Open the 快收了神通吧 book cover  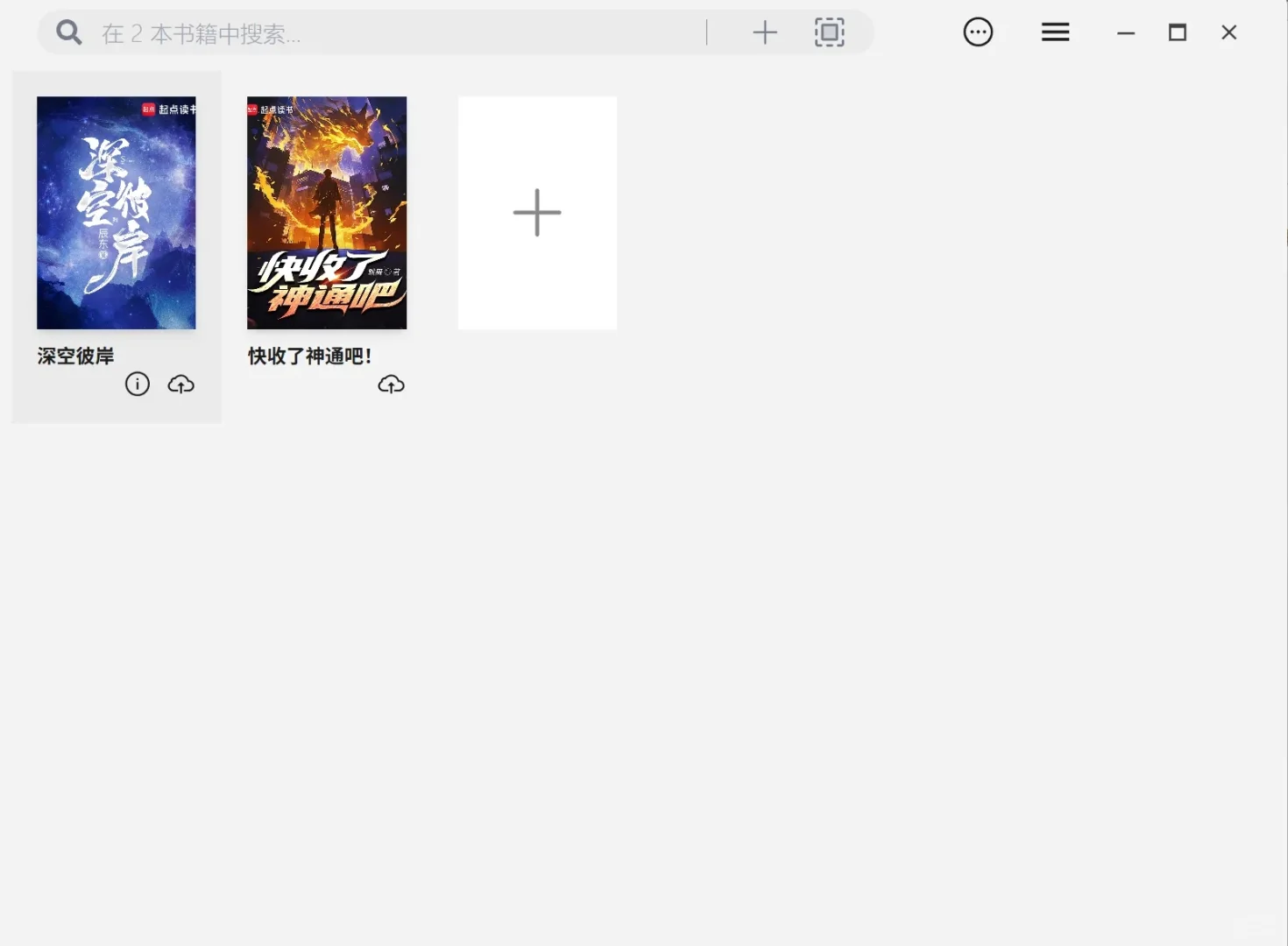pos(327,213)
